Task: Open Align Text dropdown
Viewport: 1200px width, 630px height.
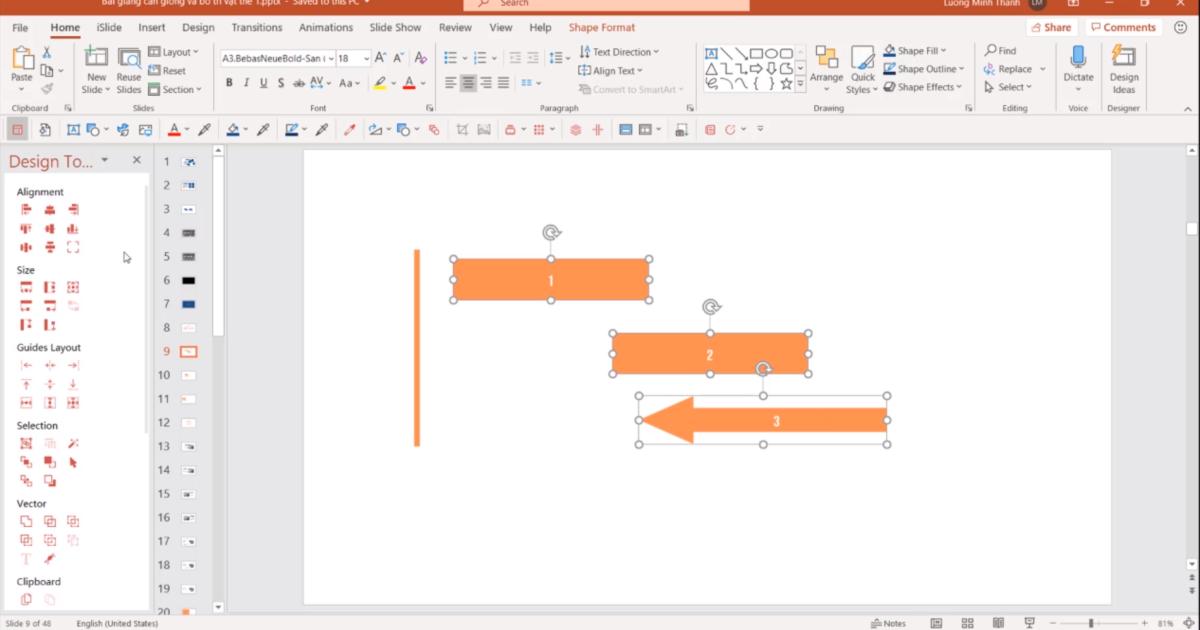Action: click(x=611, y=71)
